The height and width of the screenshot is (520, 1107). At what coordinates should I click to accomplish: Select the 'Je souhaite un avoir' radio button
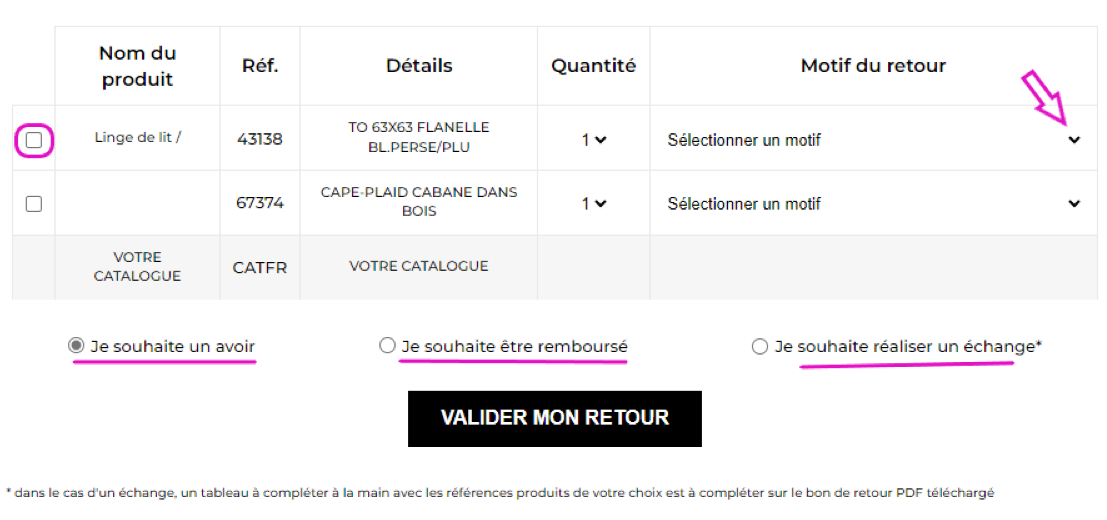pyautogui.click(x=76, y=346)
